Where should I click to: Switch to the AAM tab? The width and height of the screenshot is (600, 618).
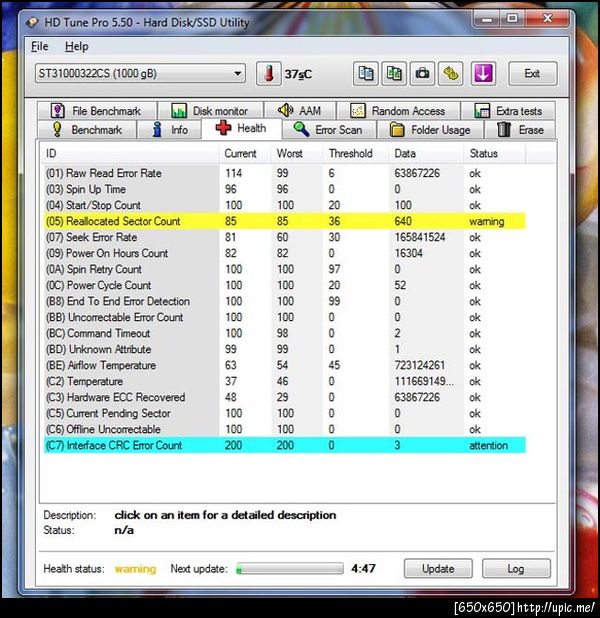point(300,111)
